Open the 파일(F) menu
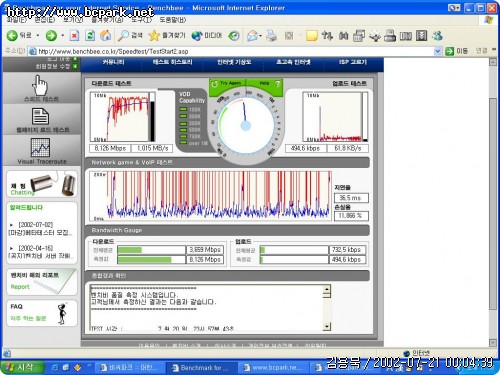500x375 pixels. coord(17,20)
